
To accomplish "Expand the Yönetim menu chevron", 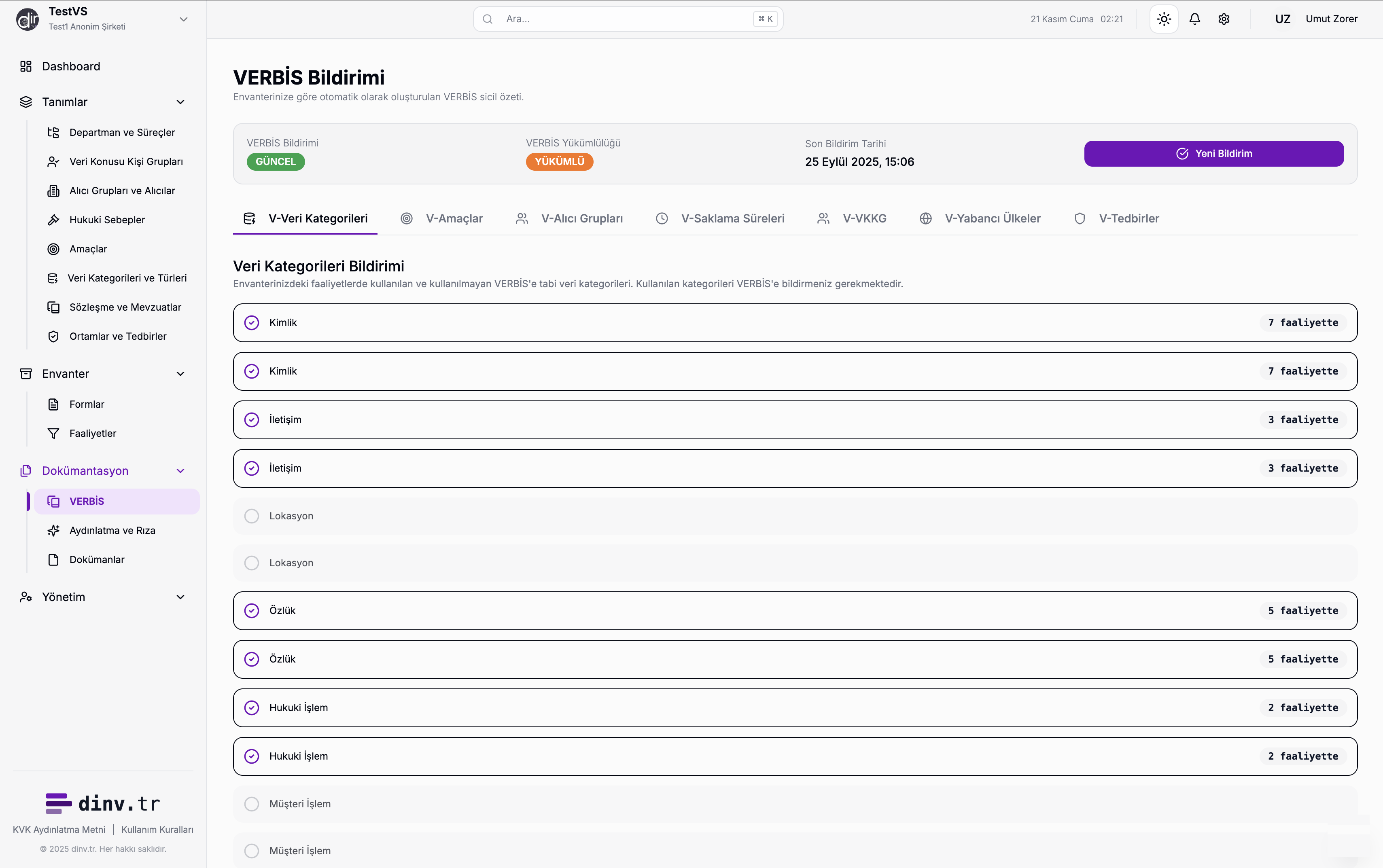I will (180, 597).
